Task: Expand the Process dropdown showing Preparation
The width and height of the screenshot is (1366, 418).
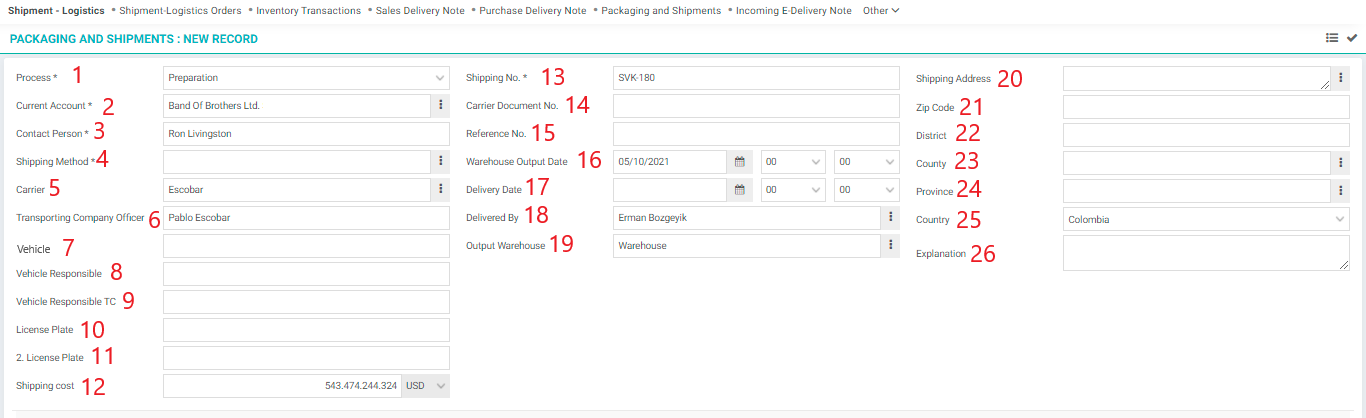Action: pyautogui.click(x=306, y=78)
